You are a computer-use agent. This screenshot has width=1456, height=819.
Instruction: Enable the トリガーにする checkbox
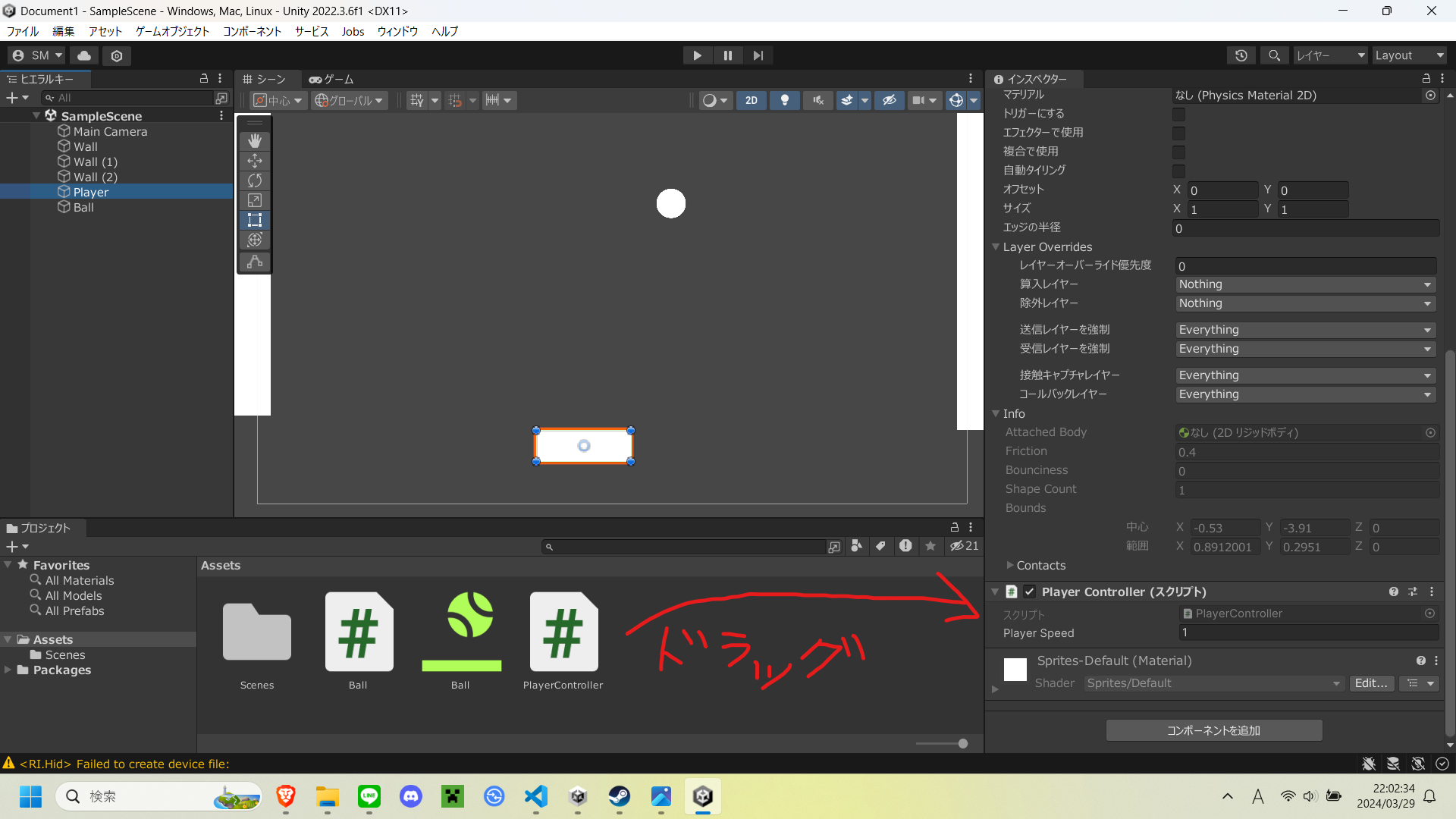click(x=1178, y=114)
